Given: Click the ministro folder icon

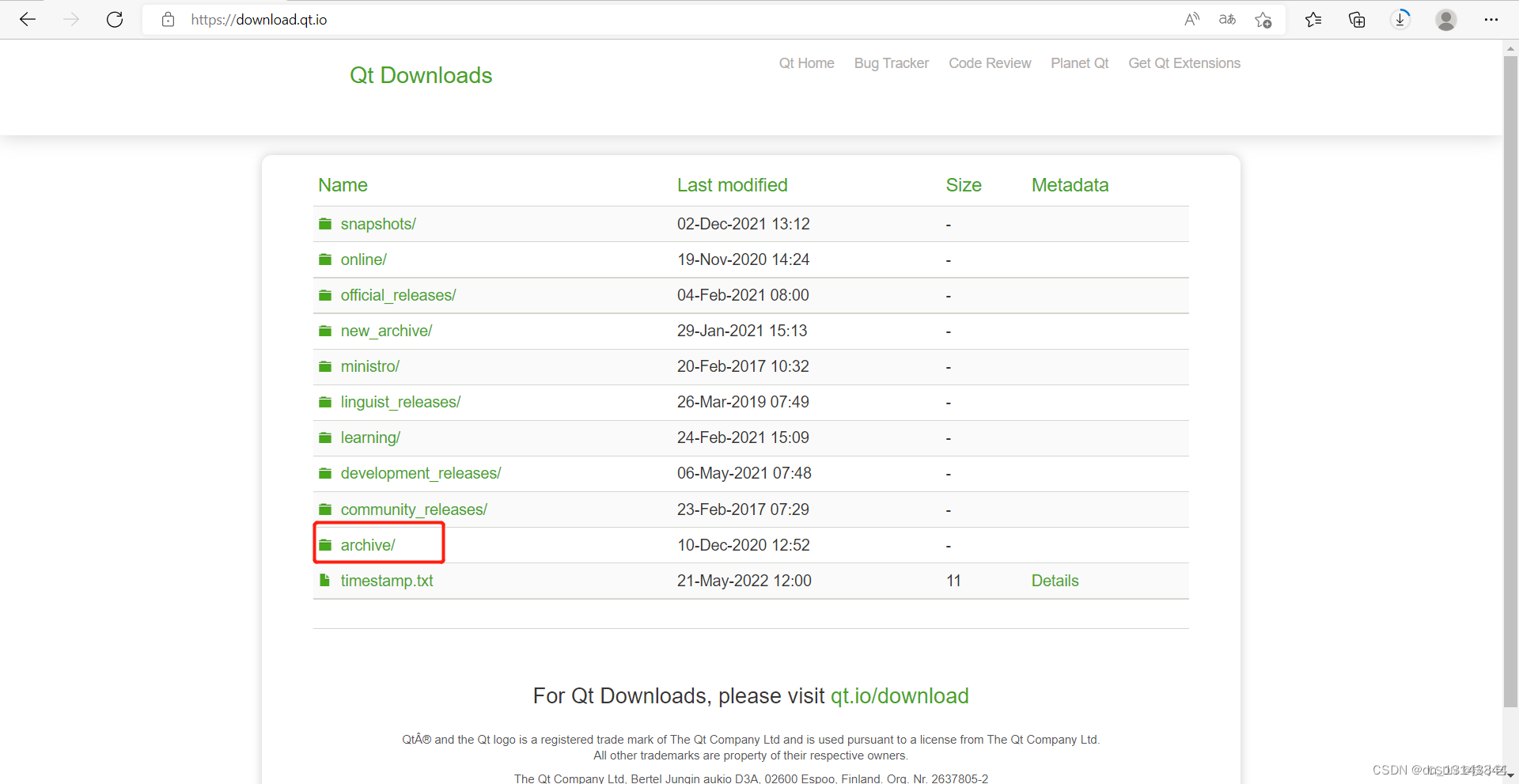Looking at the screenshot, I should pos(325,366).
